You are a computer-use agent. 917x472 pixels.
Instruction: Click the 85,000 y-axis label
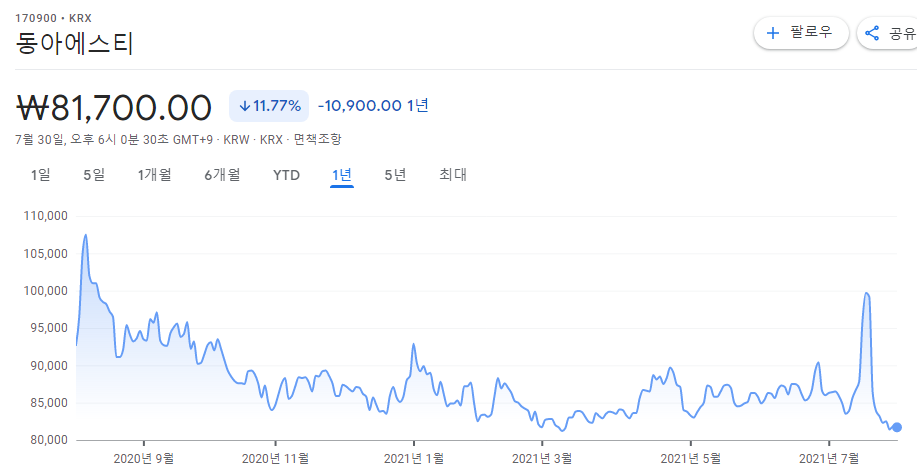(49, 403)
